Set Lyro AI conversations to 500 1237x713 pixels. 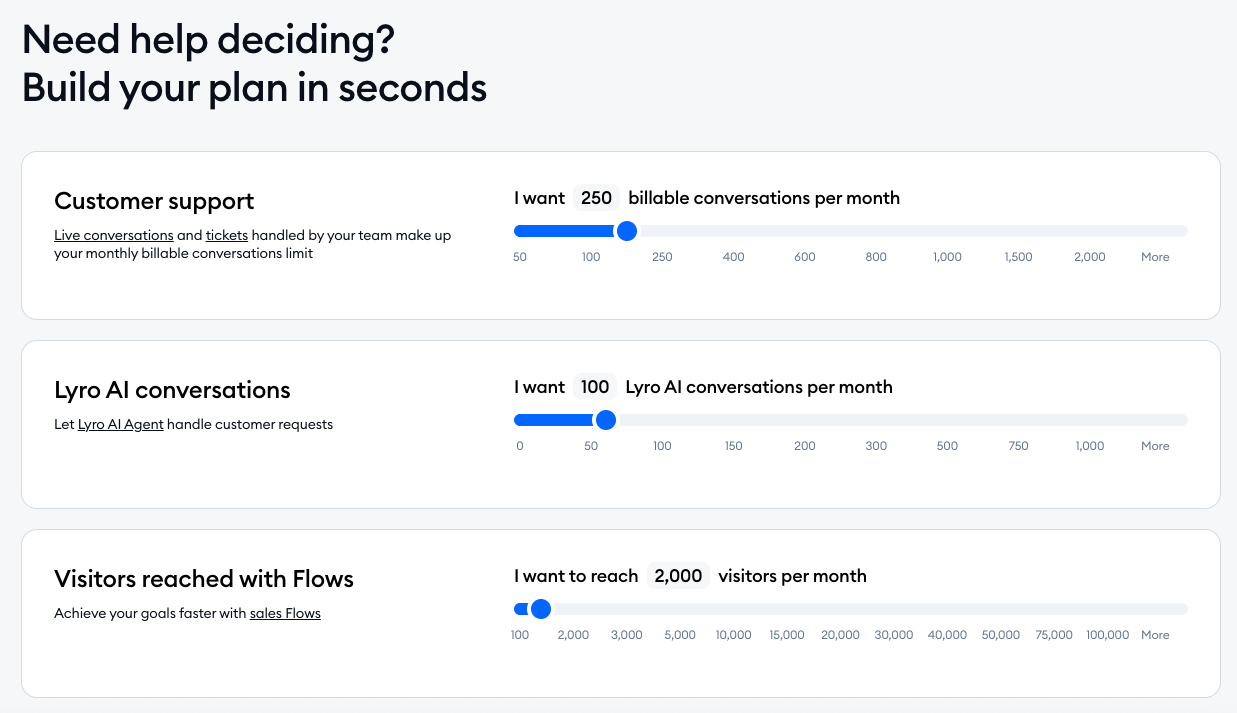[x=947, y=421]
